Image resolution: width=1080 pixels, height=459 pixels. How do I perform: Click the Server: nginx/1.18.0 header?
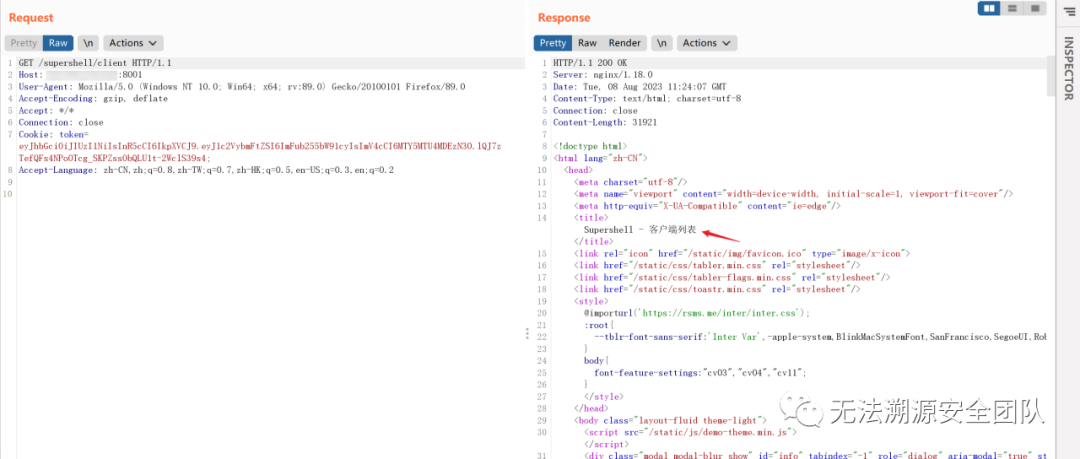click(x=603, y=74)
